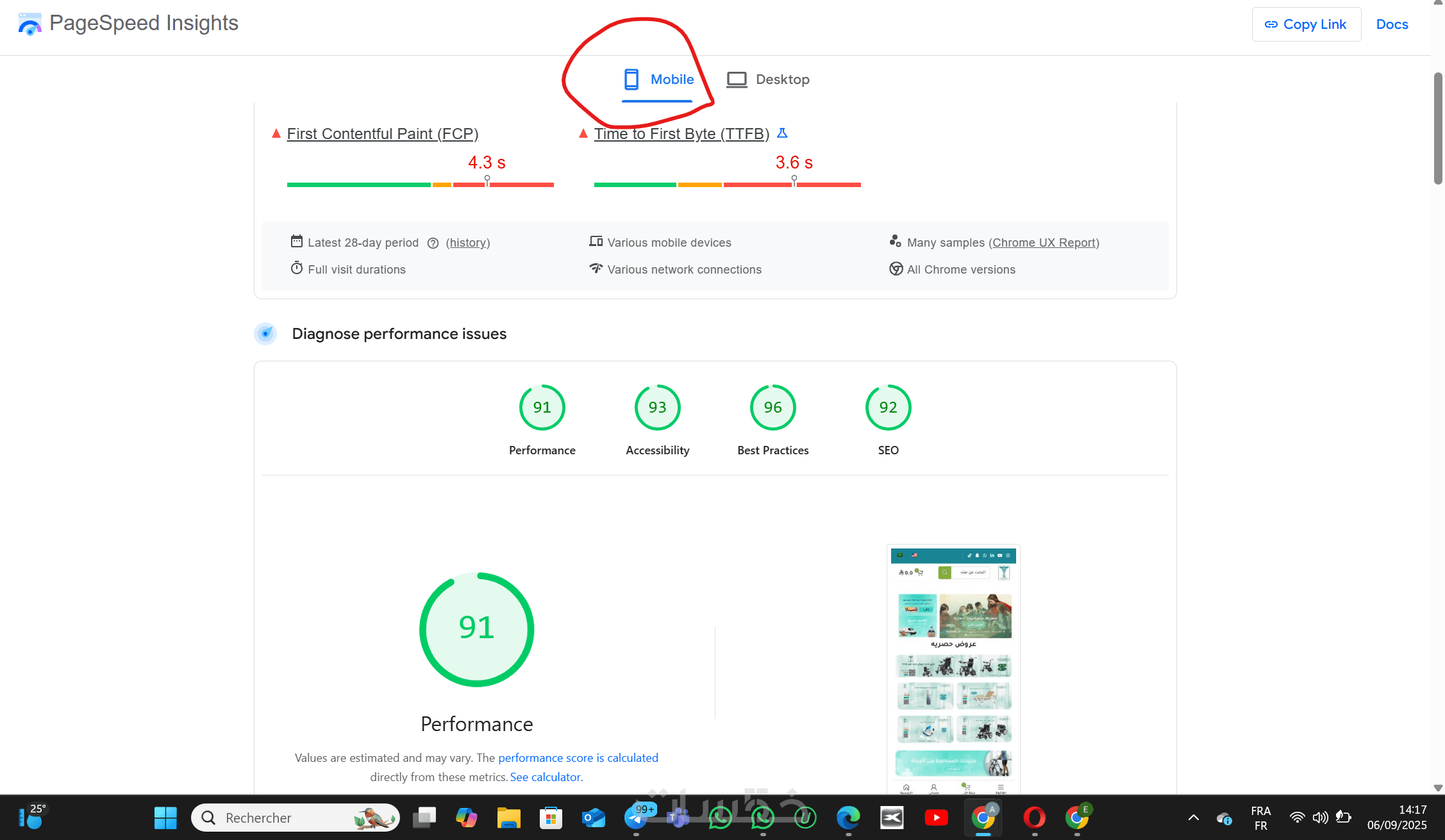Click the experimental flask icon beside TTFB
The height and width of the screenshot is (840, 1445).
click(x=782, y=133)
